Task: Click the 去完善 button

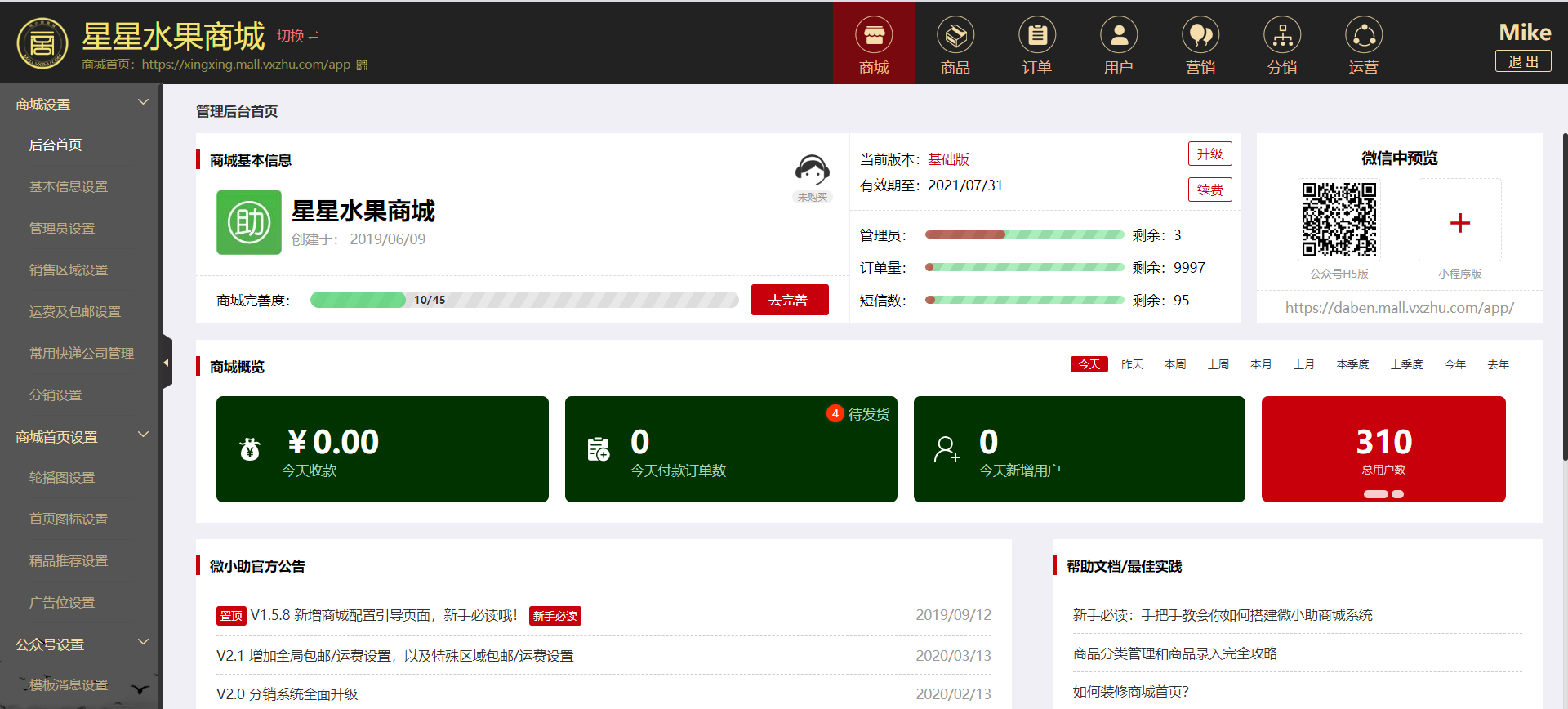Action: [x=789, y=300]
